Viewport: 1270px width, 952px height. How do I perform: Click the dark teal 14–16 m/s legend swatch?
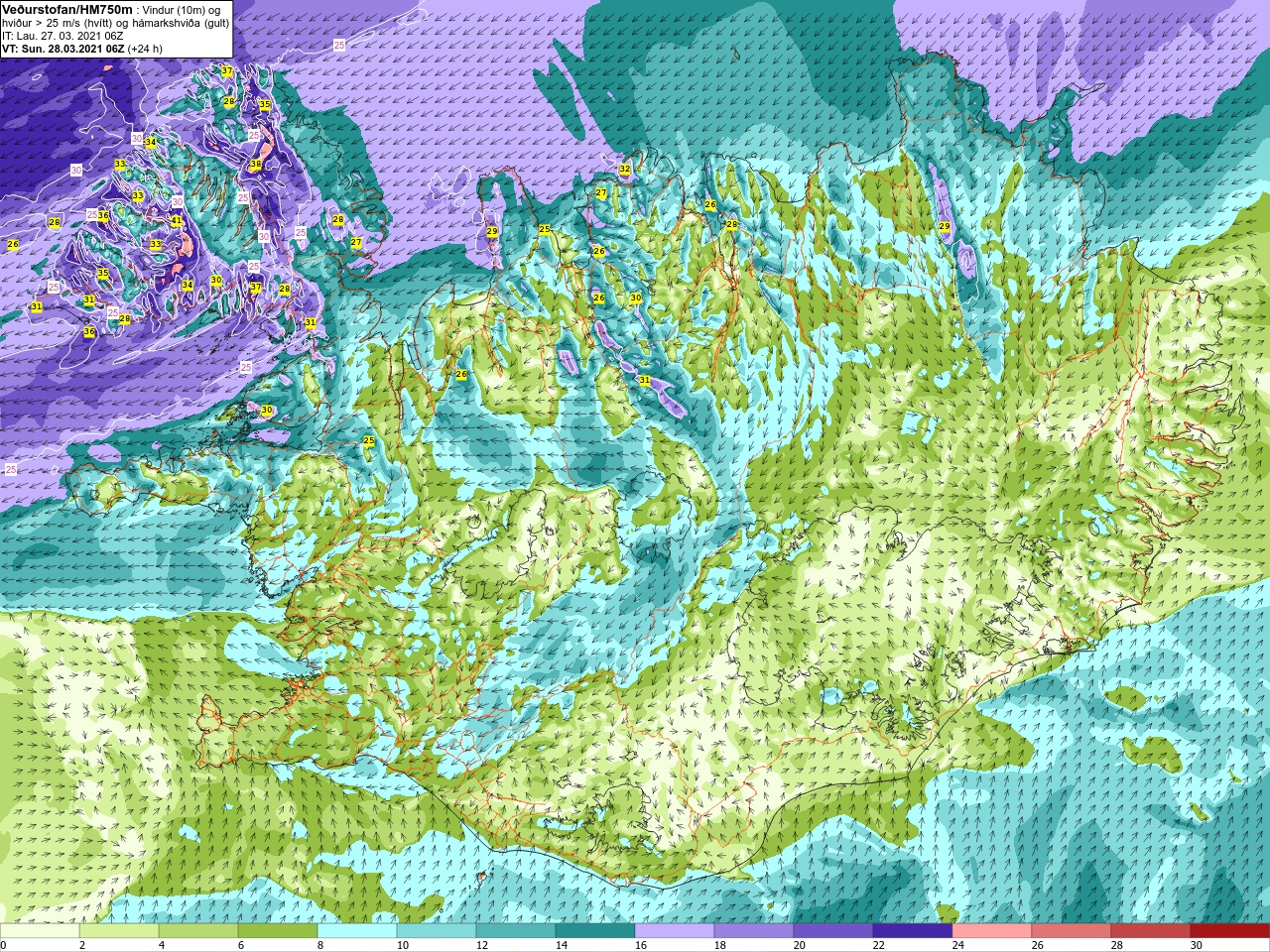point(595,931)
